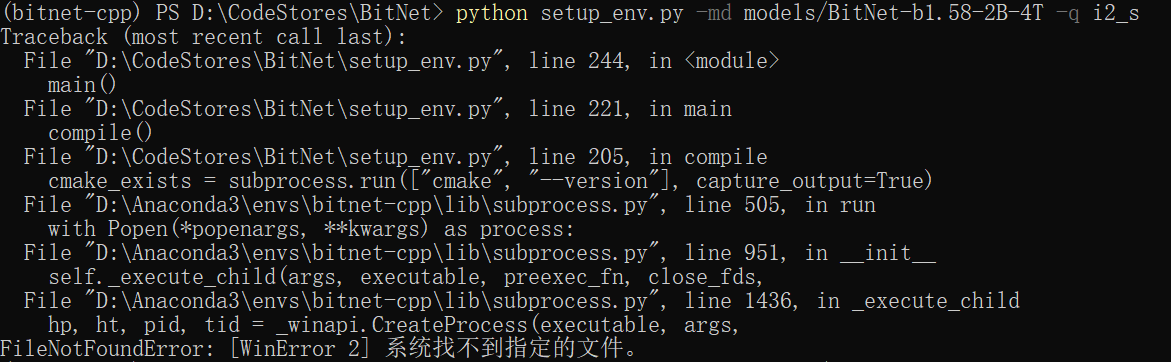Click the traceback line with 'line 951, in __init__'
The image size is (1171, 362).
coord(479,253)
